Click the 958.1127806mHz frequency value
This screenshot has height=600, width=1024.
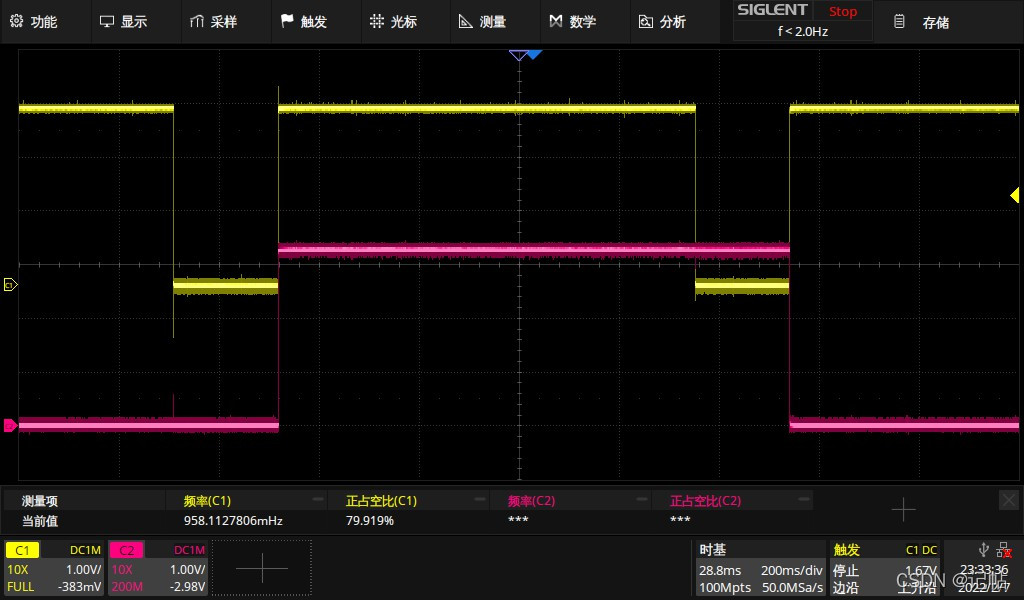[232, 520]
